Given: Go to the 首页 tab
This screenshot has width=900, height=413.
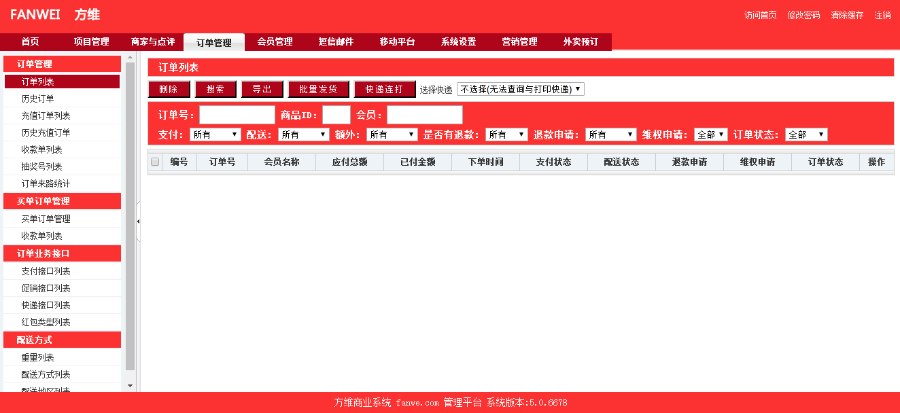Looking at the screenshot, I should pyautogui.click(x=30, y=42).
